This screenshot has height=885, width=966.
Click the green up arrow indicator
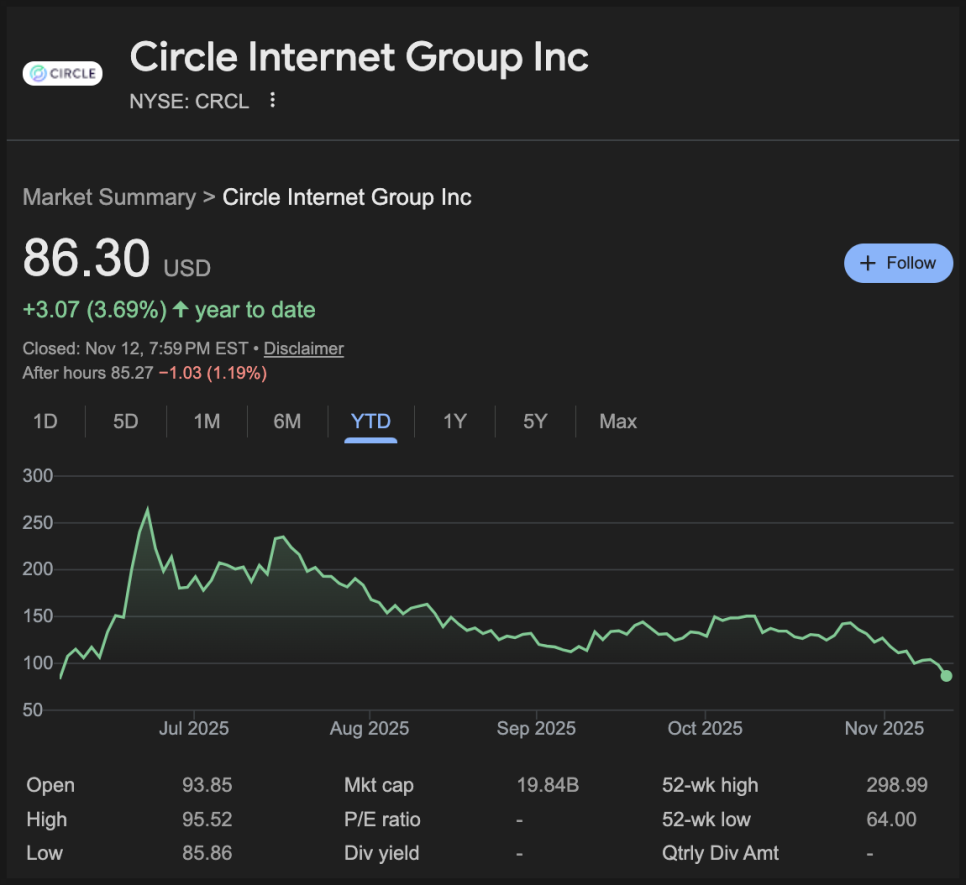click(x=181, y=310)
